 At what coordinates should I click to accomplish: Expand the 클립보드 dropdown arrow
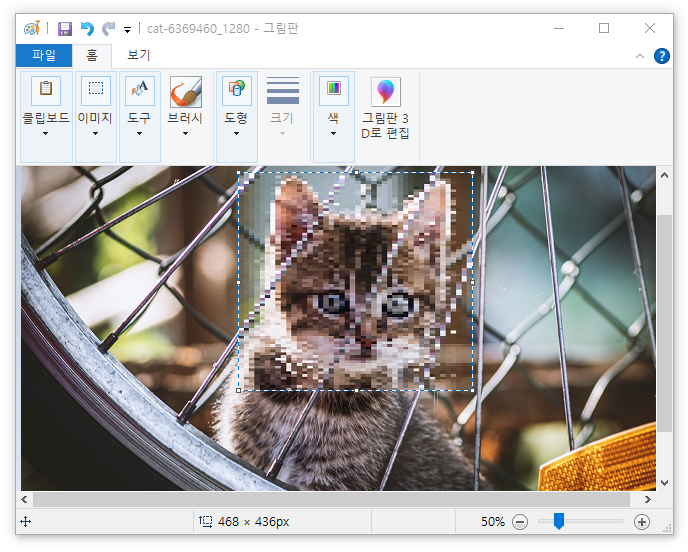click(46, 133)
